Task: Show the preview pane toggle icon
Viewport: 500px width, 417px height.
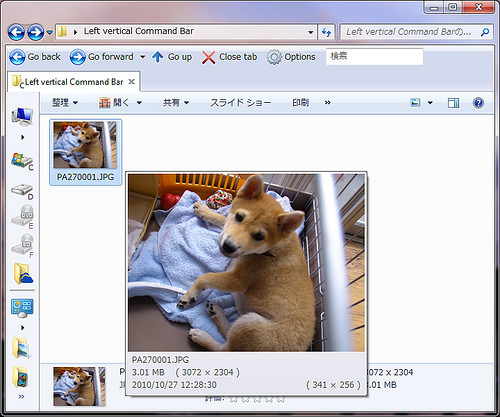Action: [x=453, y=103]
